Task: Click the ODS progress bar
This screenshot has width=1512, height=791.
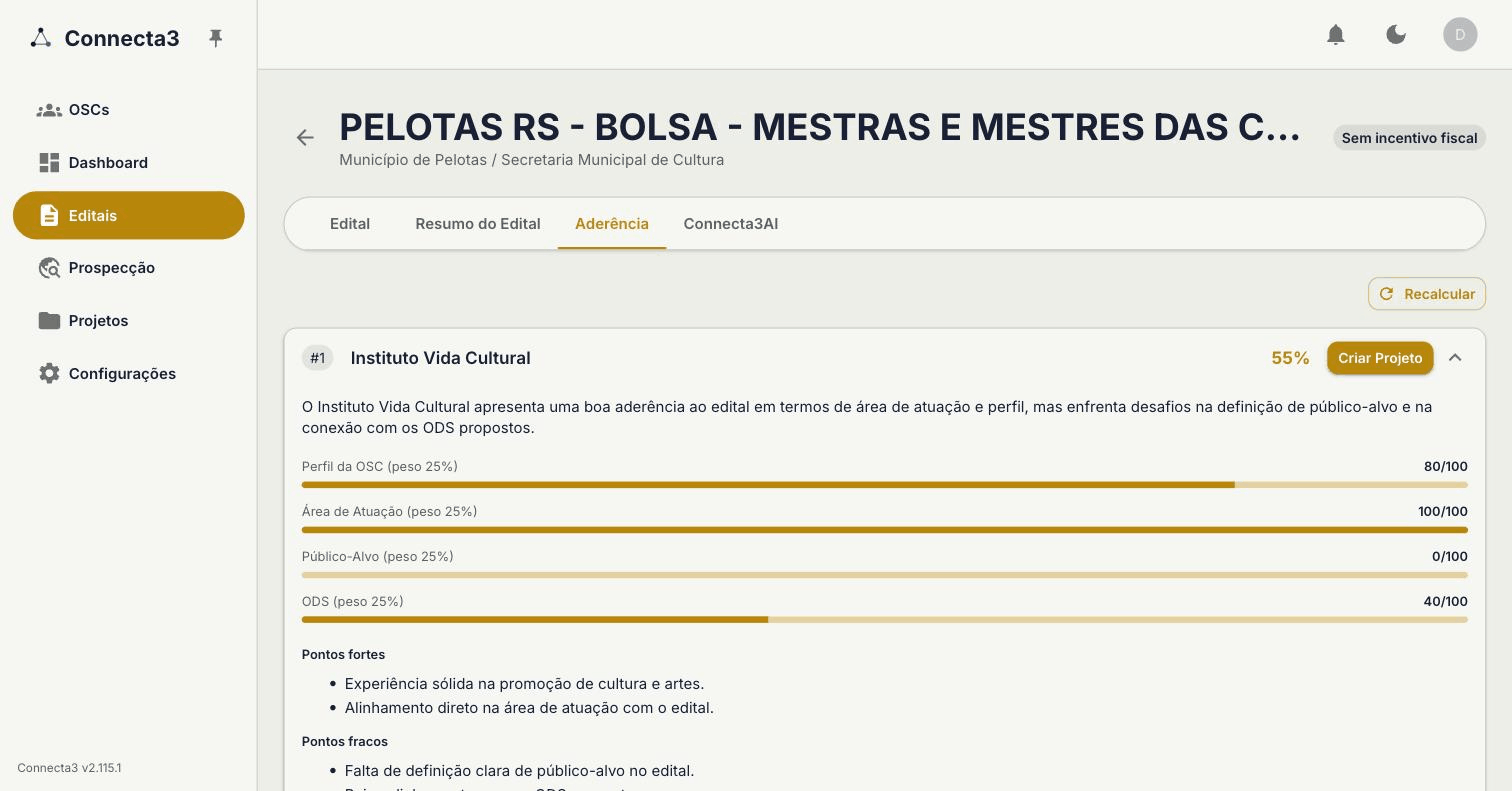Action: click(x=885, y=620)
